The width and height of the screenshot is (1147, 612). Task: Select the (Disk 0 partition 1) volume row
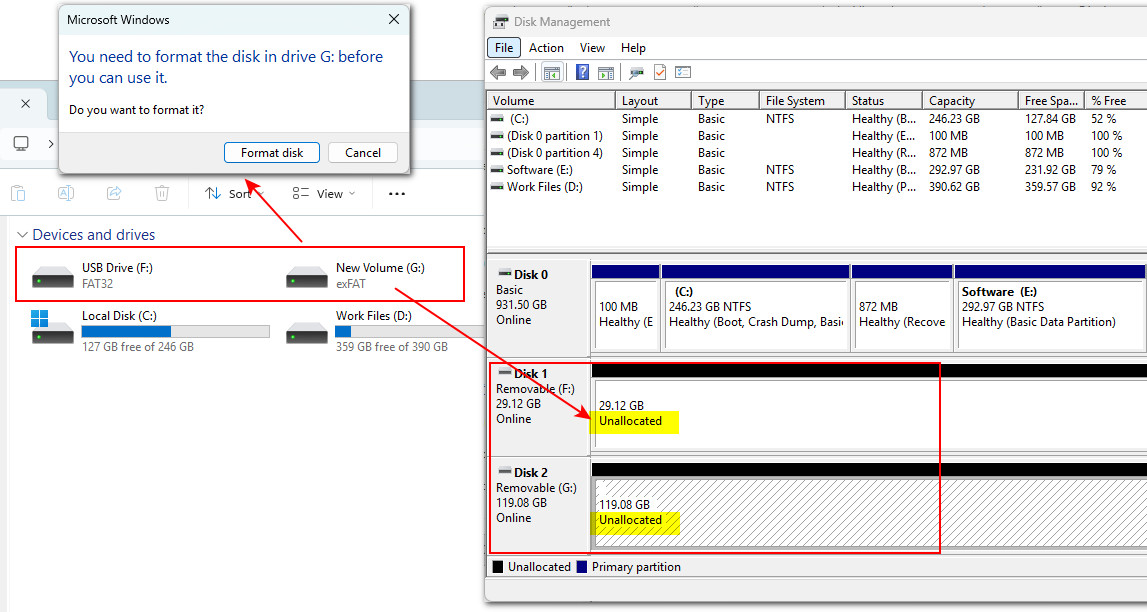click(x=816, y=136)
